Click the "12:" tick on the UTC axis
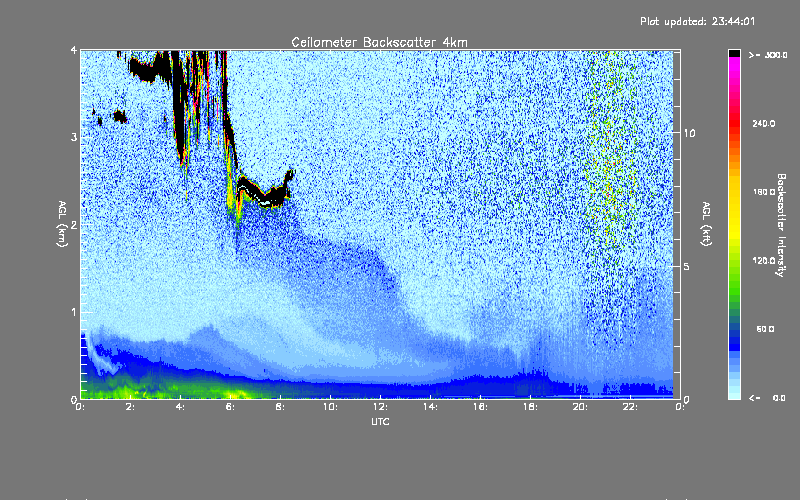The width and height of the screenshot is (800, 500). 380,407
